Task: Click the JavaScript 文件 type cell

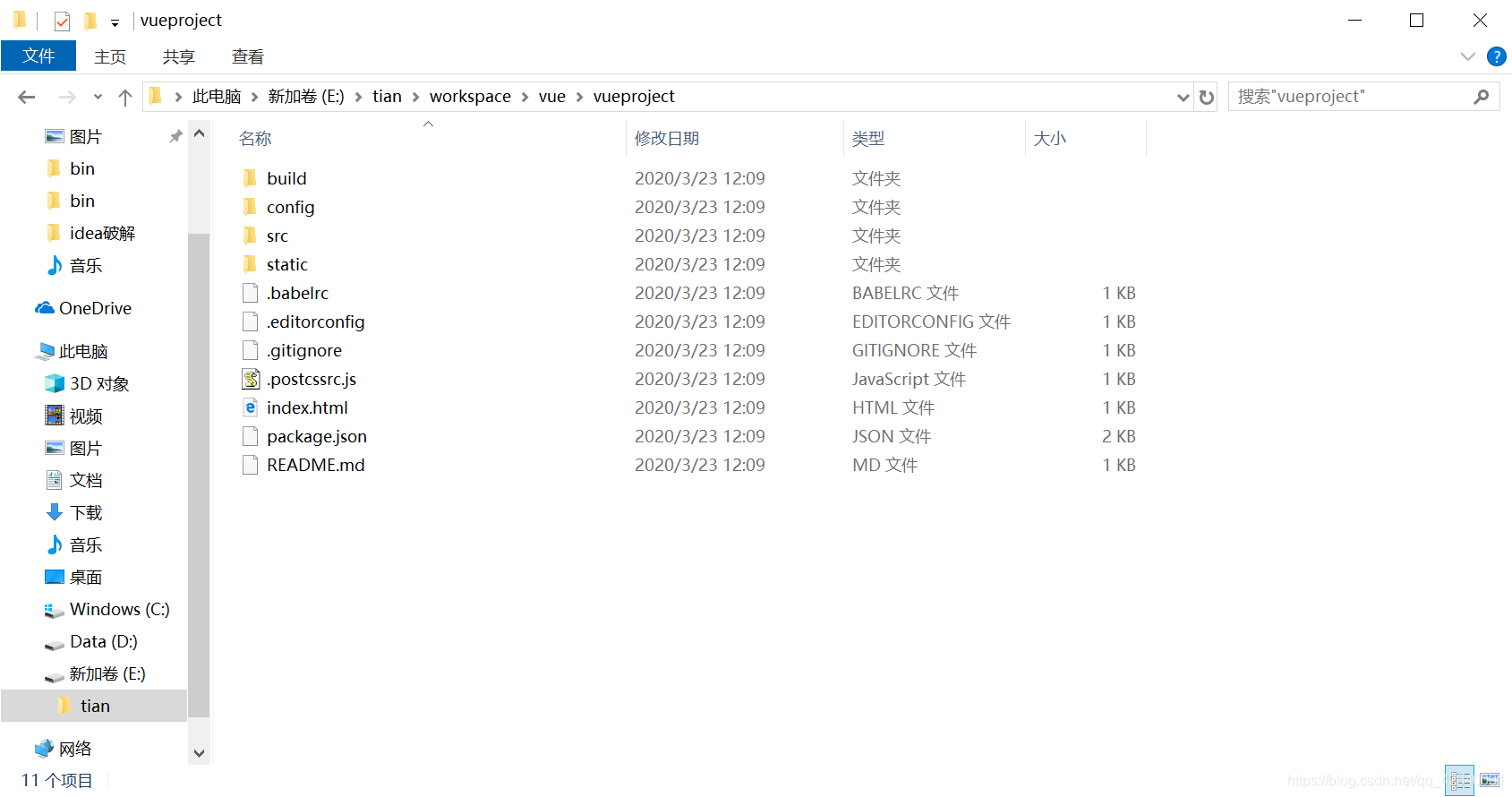Action: pos(909,379)
